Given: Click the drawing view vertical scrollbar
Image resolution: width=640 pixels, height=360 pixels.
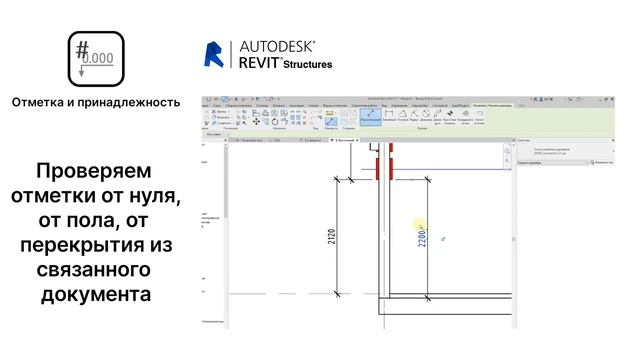Looking at the screenshot, I should point(513,239).
